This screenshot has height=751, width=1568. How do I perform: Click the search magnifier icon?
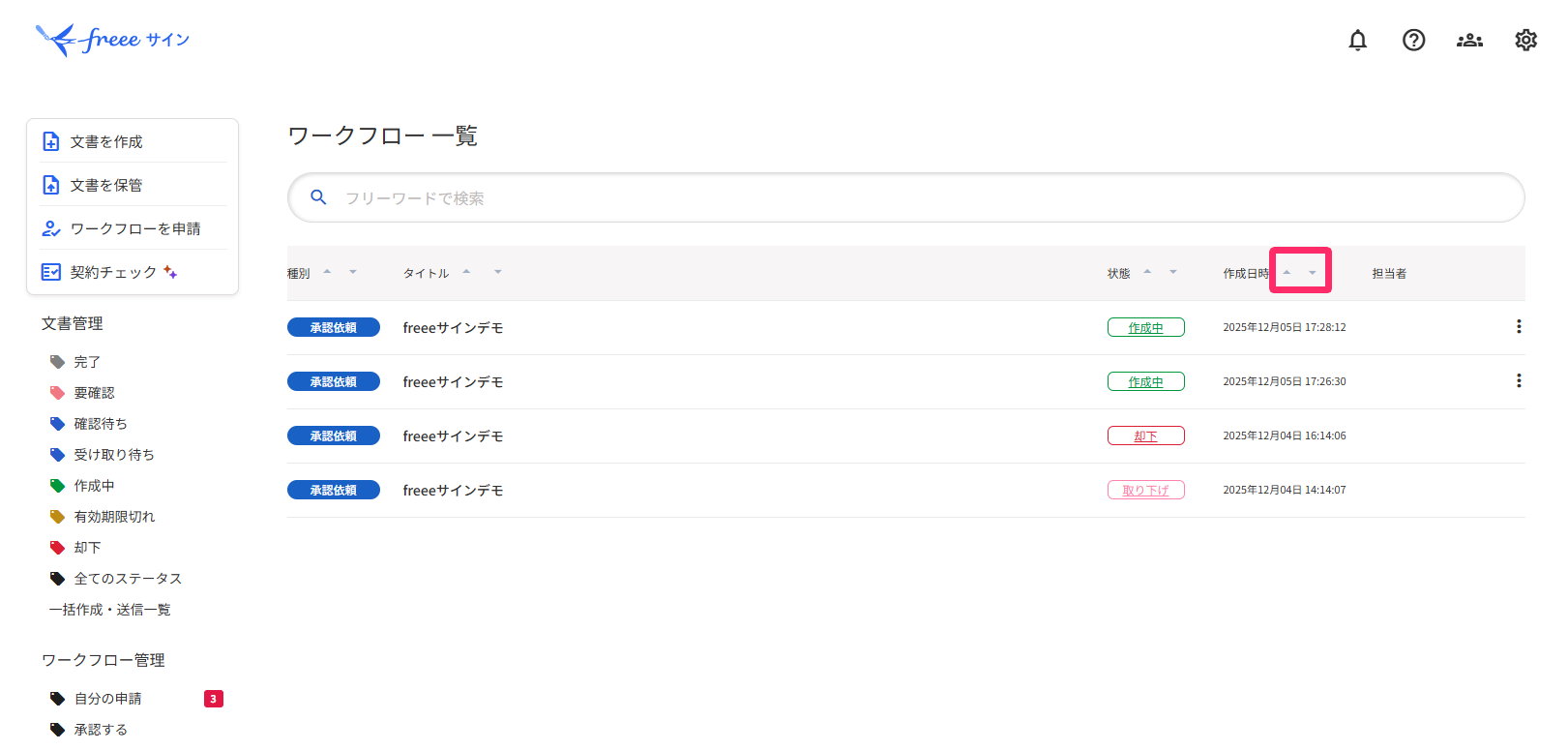(x=318, y=197)
